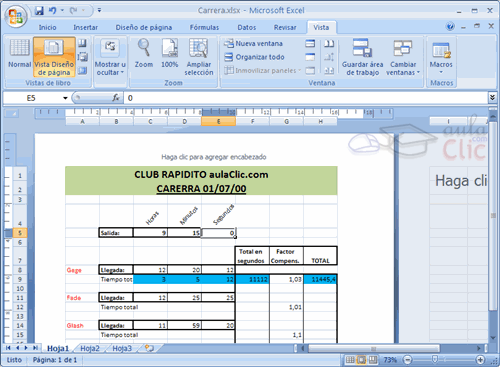Open the Mostrar u ocultar dropdown
The width and height of the screenshot is (500, 367).
pyautogui.click(x=110, y=58)
